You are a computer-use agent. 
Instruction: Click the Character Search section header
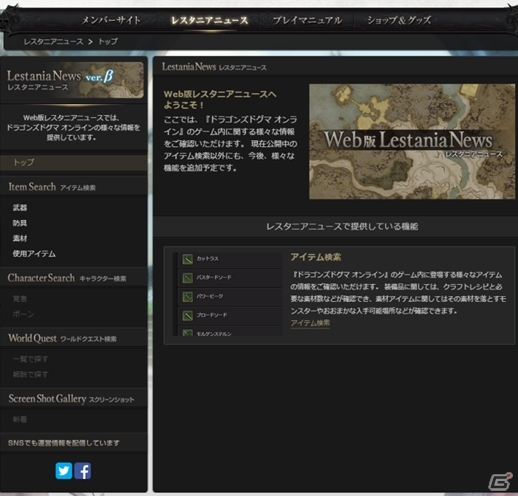tap(73, 278)
